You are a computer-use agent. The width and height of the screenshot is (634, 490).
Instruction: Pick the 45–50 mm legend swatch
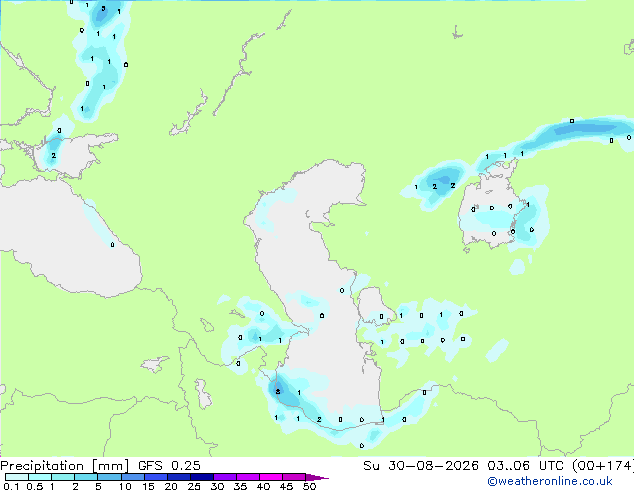pyautogui.click(x=294, y=477)
